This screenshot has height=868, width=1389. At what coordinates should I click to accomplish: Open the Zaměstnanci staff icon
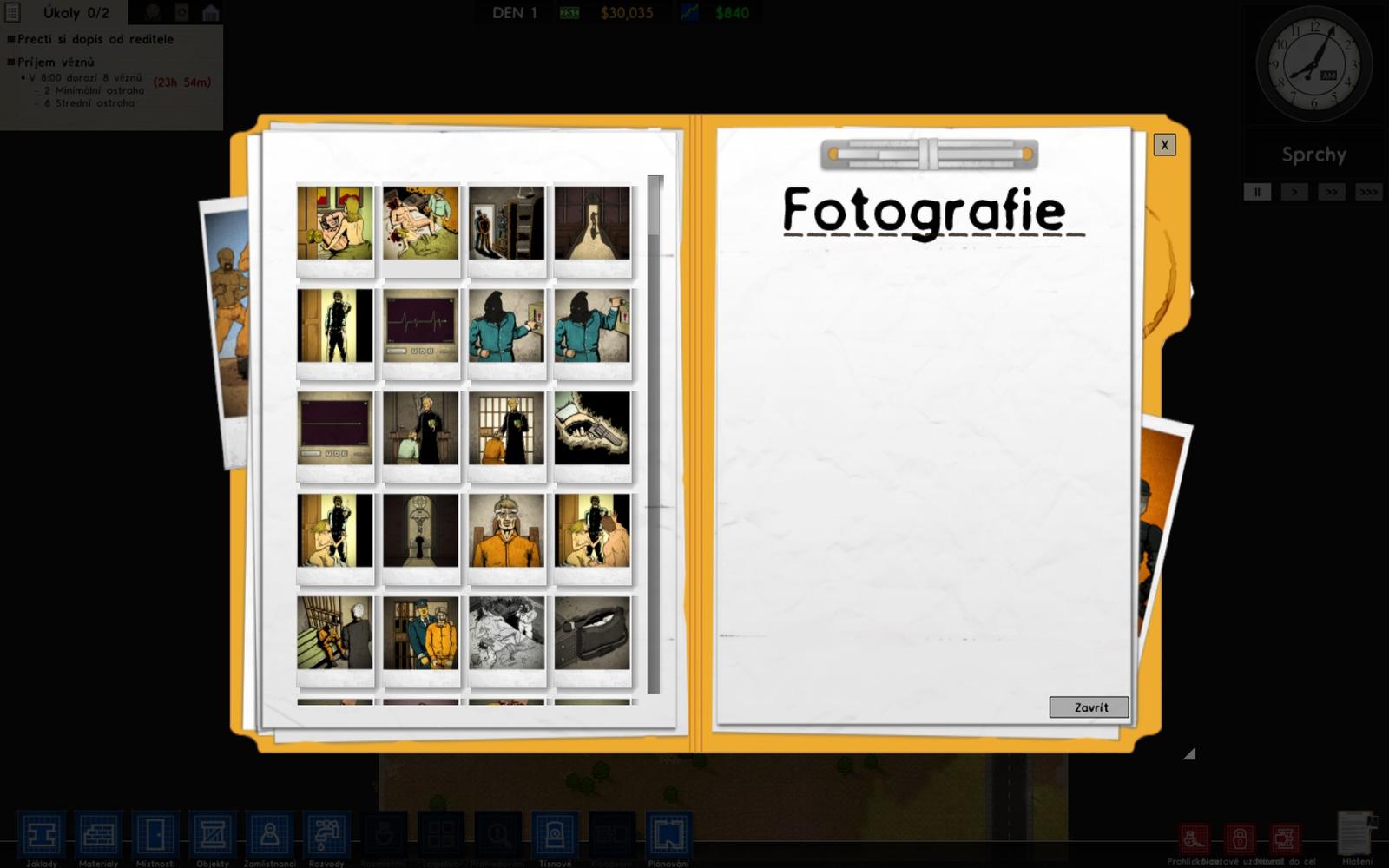tap(270, 835)
